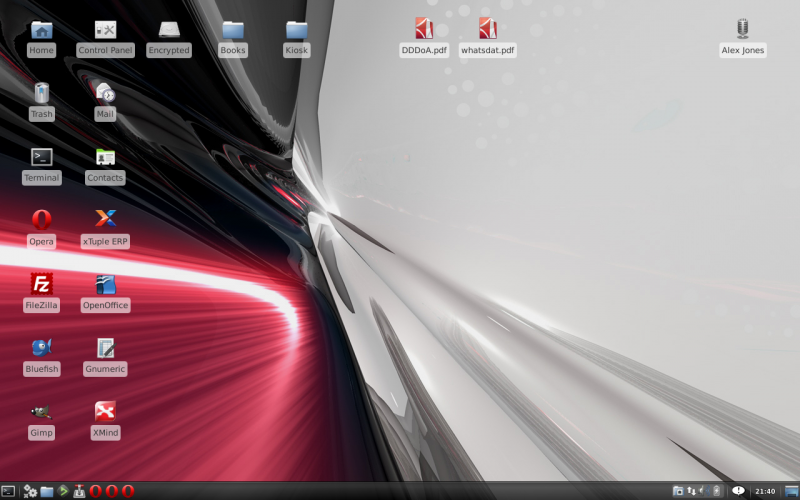Click the battery charging tray icon
The image size is (800, 500).
pyautogui.click(x=717, y=491)
